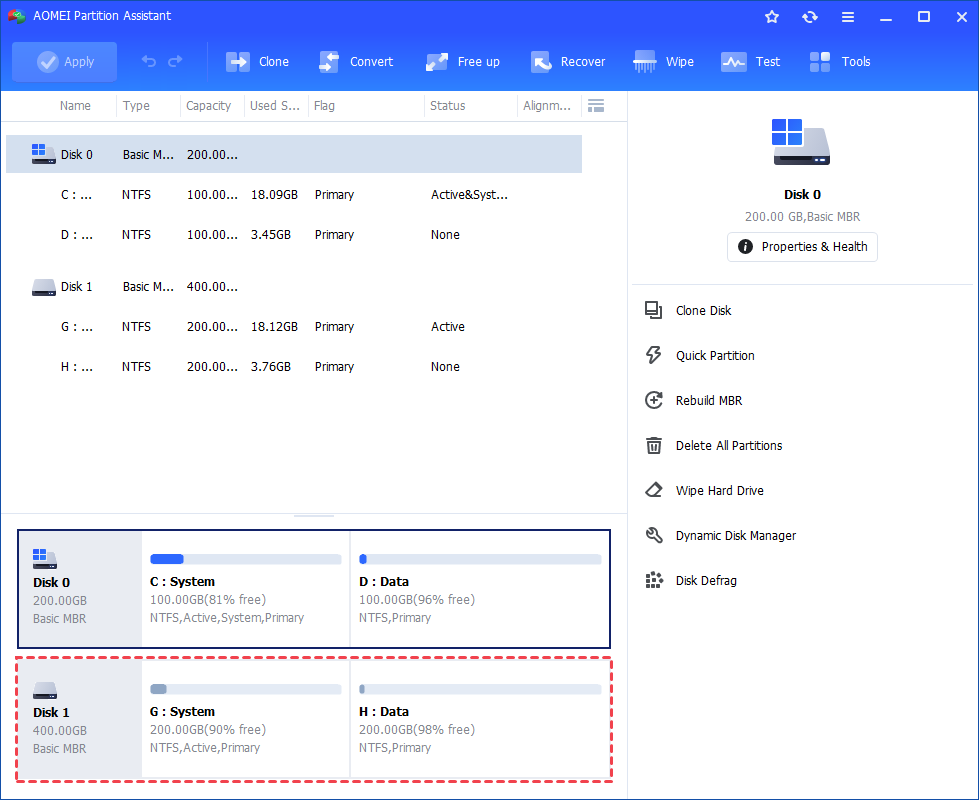Sort by the Capacity column header
The width and height of the screenshot is (979, 800).
coord(209,106)
